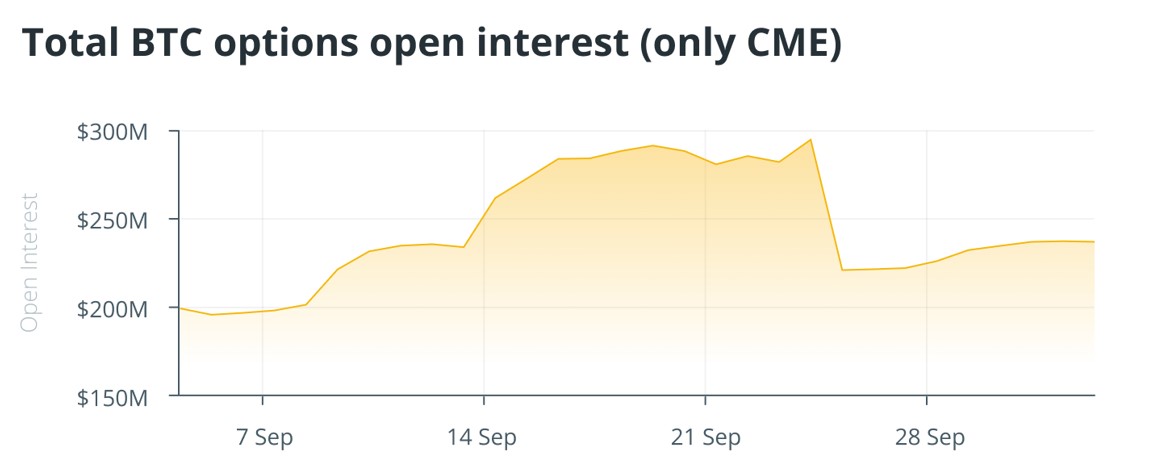Click the 7 Sep tick mark on x-axis
The height and width of the screenshot is (476, 1150).
[263, 400]
